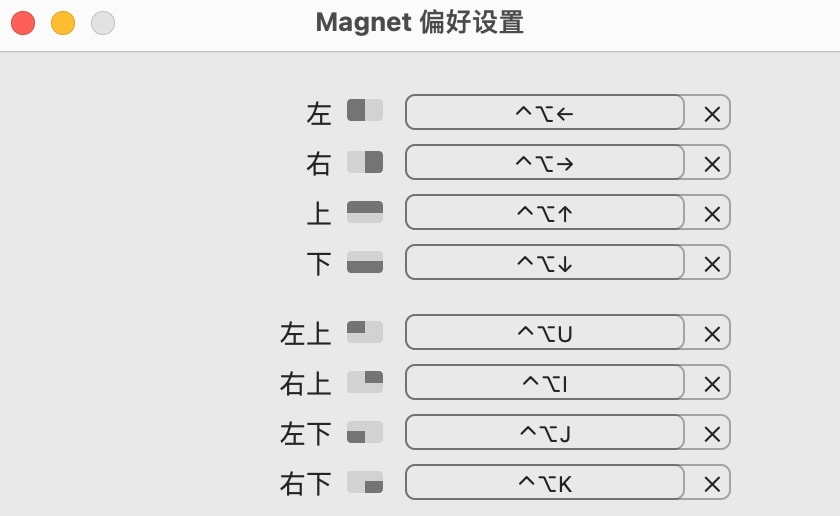Delete the 左上 shortcut ⌃⌥U
840x516 pixels.
[x=712, y=334]
